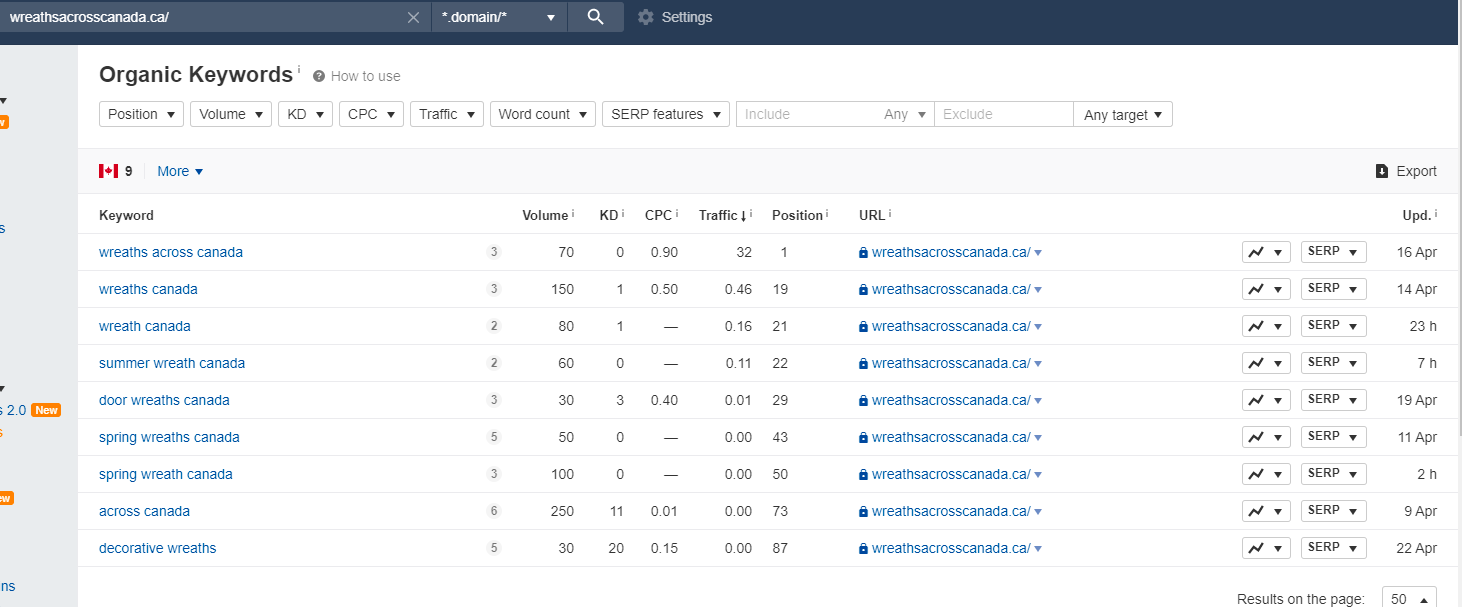Open history chart for door wreaths canada
The width and height of the screenshot is (1462, 607).
click(x=1266, y=400)
